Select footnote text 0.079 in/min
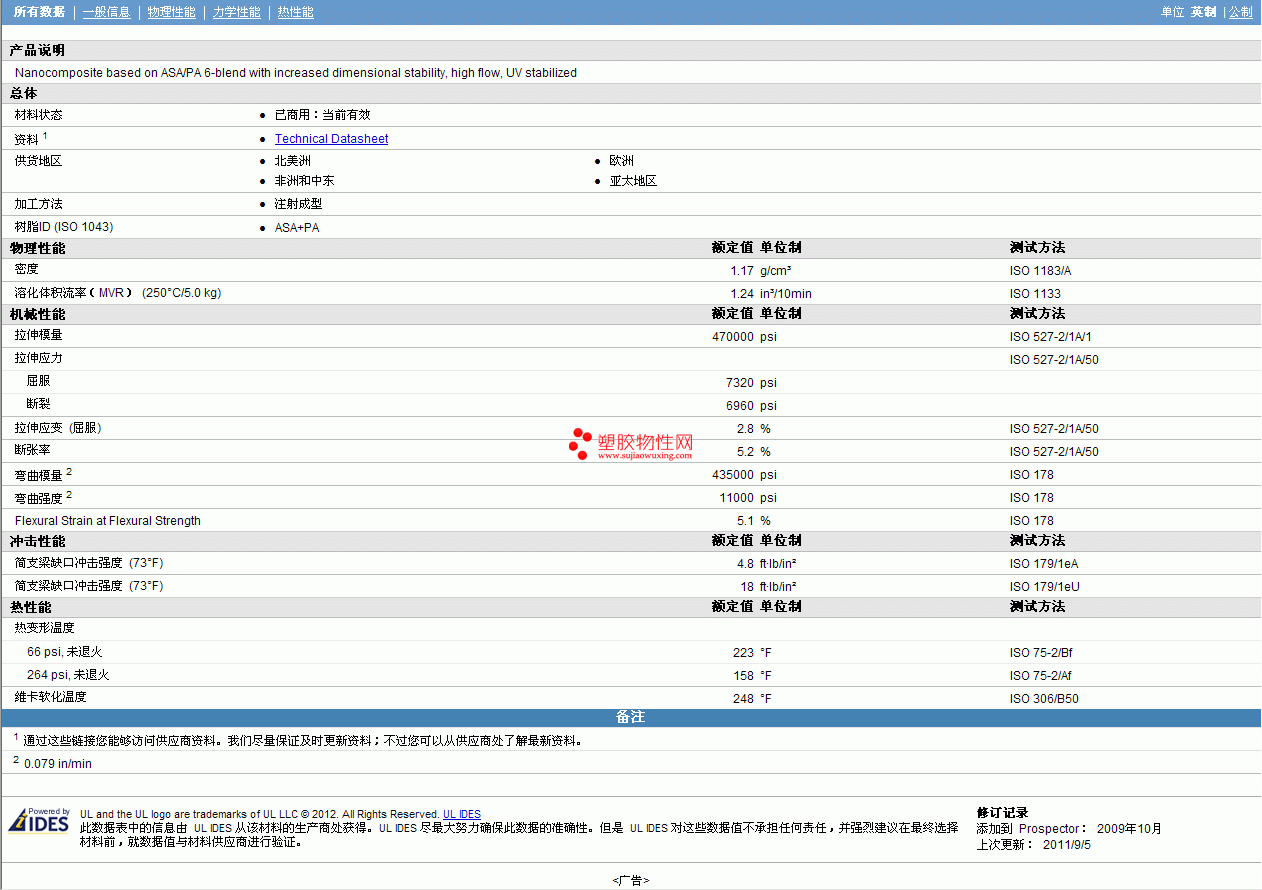This screenshot has height=890, width=1262. click(58, 764)
